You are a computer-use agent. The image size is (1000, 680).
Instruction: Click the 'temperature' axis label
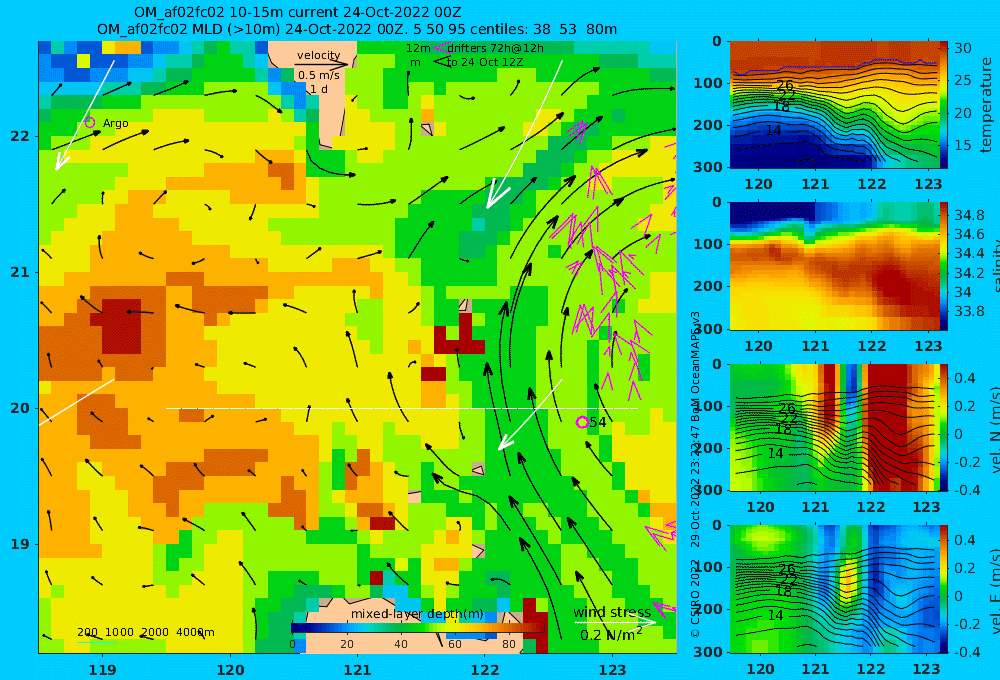(x=986, y=105)
